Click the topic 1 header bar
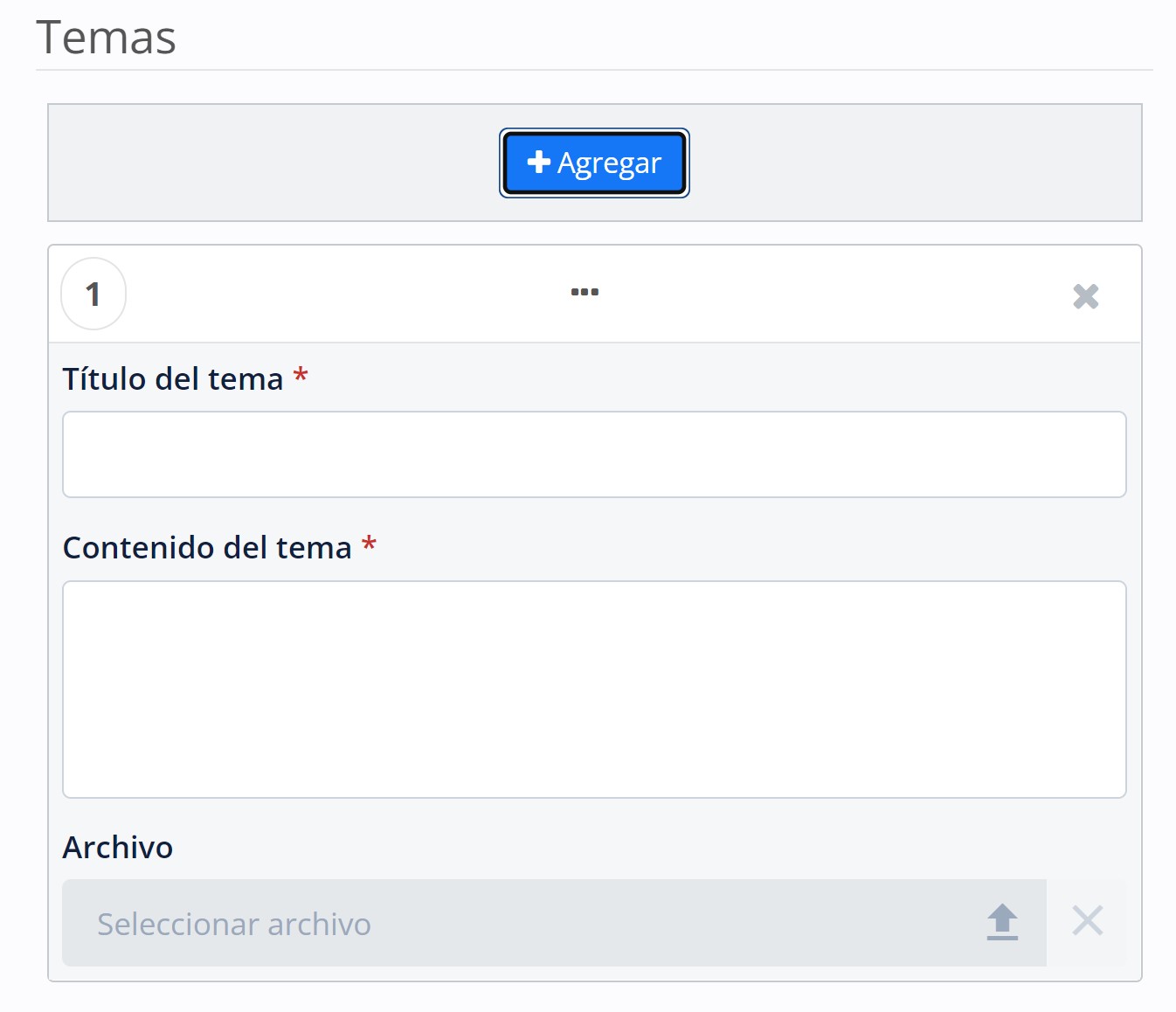This screenshot has width=1176, height=1012. (786, 294)
